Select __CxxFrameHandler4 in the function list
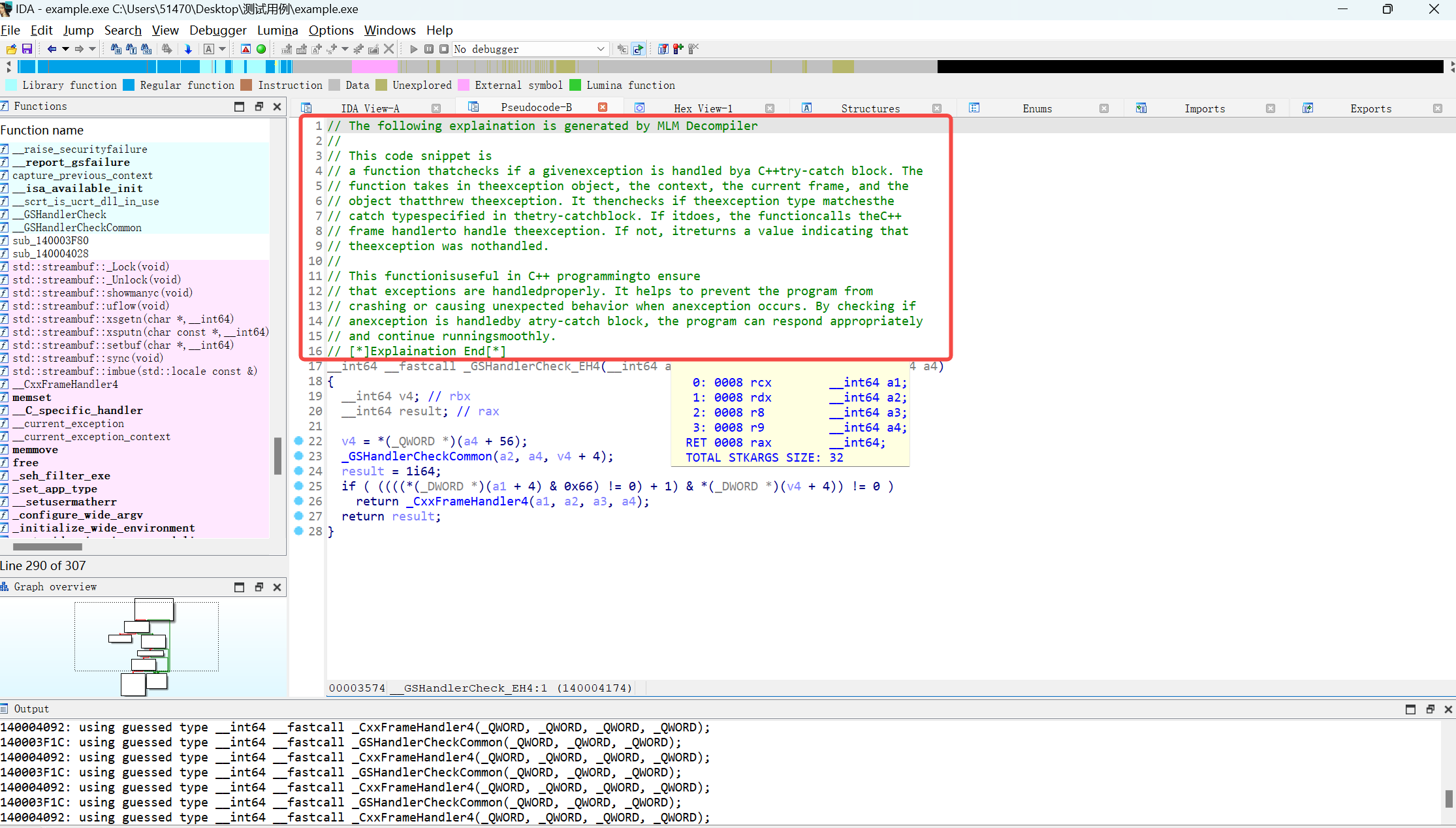 [65, 384]
